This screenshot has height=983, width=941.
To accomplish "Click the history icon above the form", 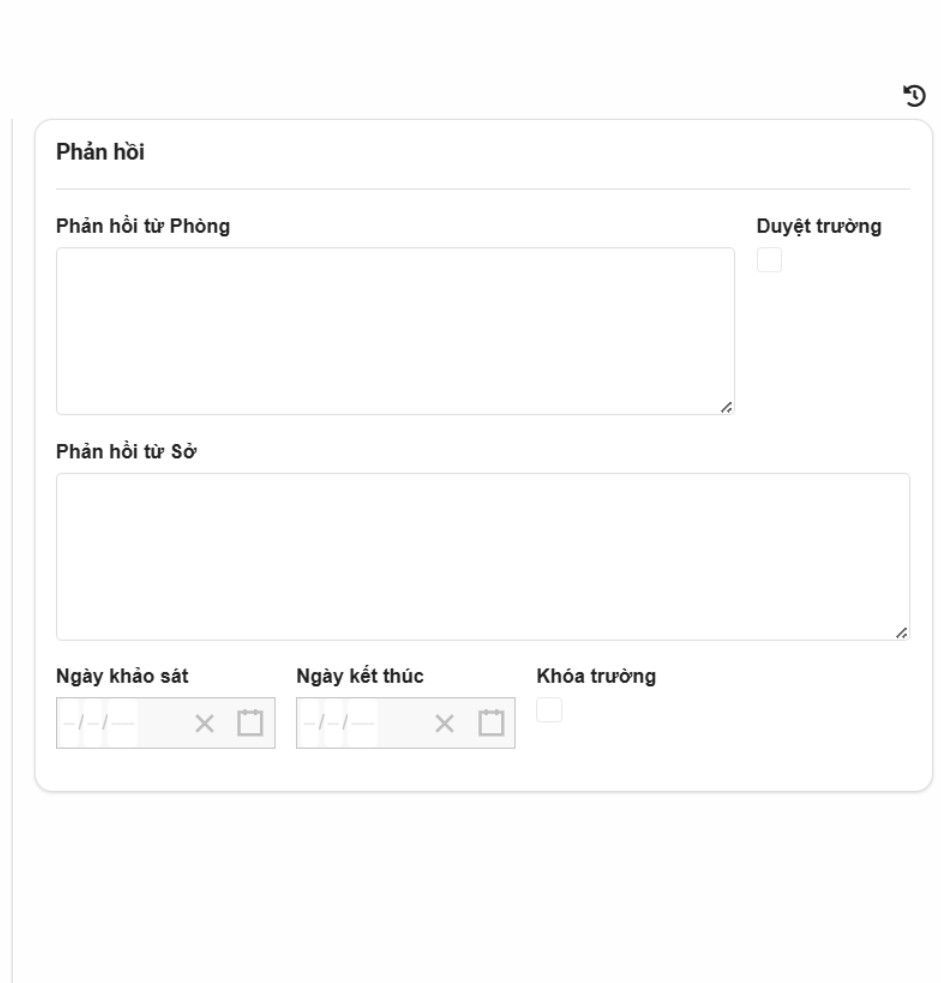I will click(914, 96).
